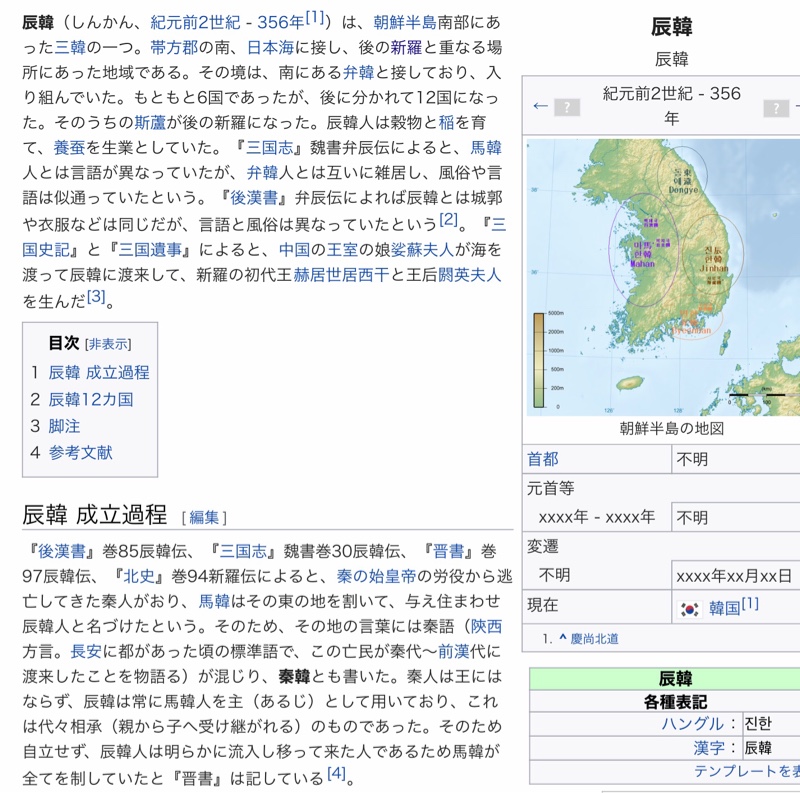Open the 長安 link
The height and width of the screenshot is (793, 800).
tap(86, 651)
